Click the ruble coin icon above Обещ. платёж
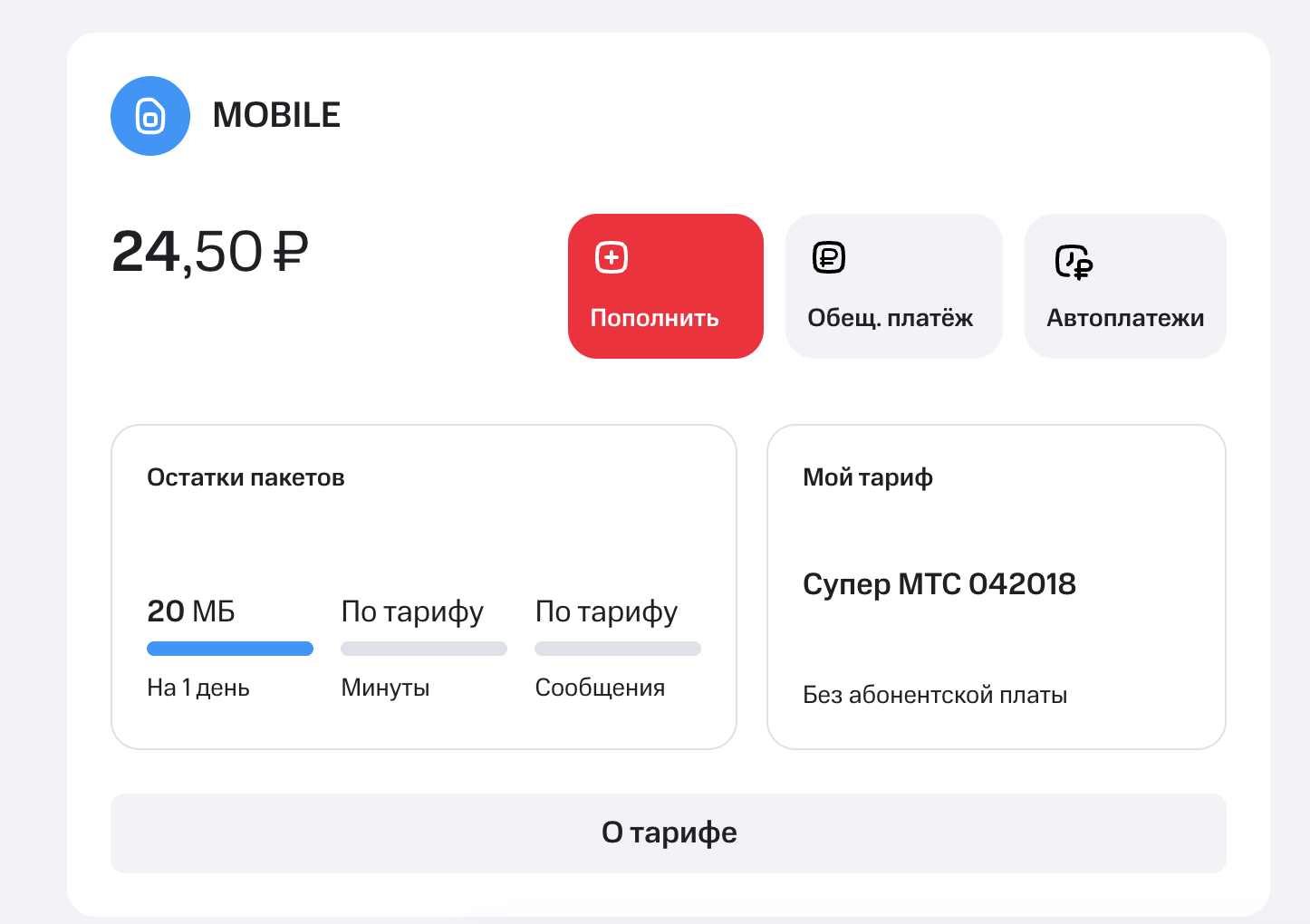This screenshot has height=924, width=1310. (x=827, y=256)
